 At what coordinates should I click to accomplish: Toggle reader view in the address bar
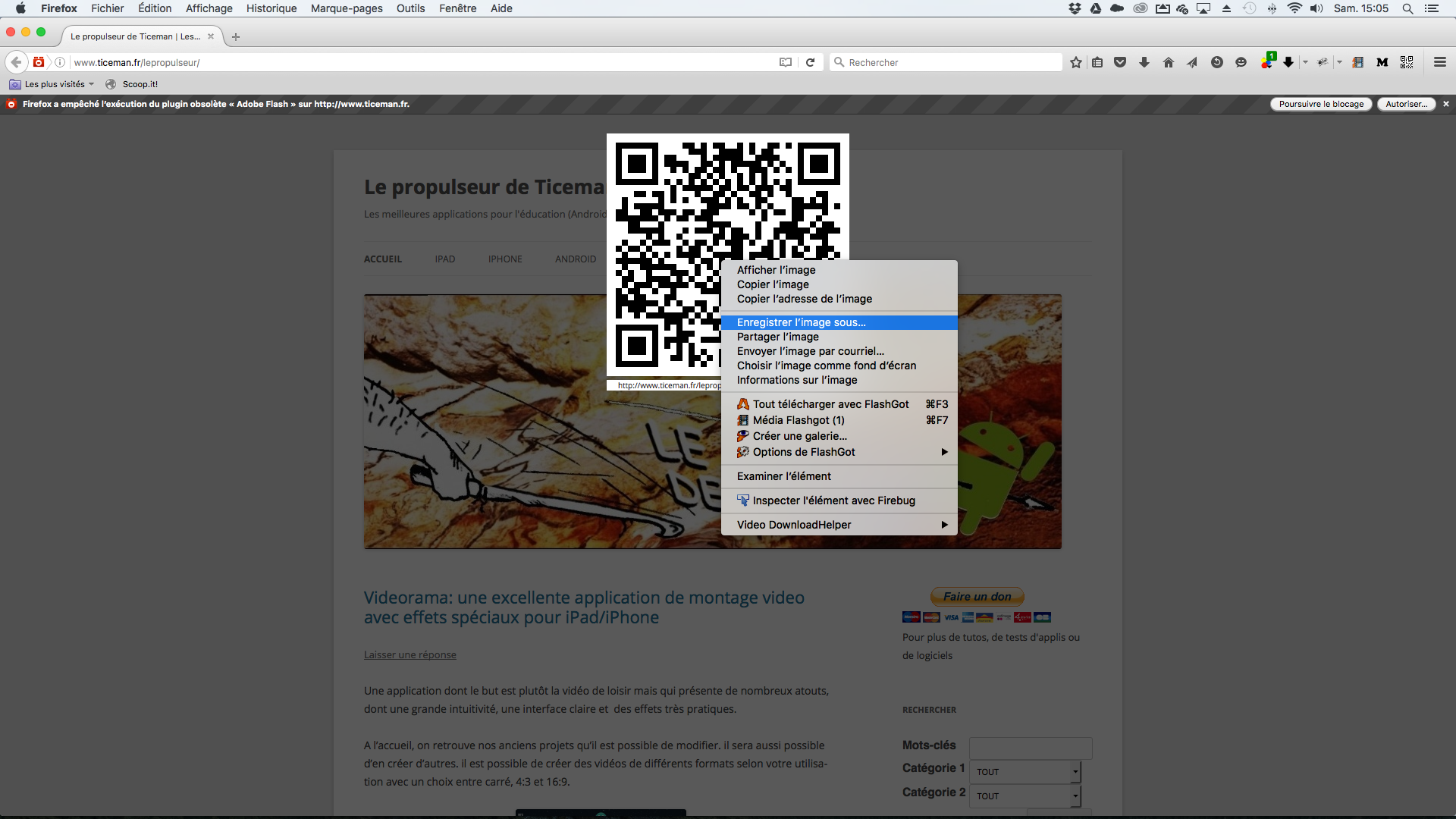[786, 62]
